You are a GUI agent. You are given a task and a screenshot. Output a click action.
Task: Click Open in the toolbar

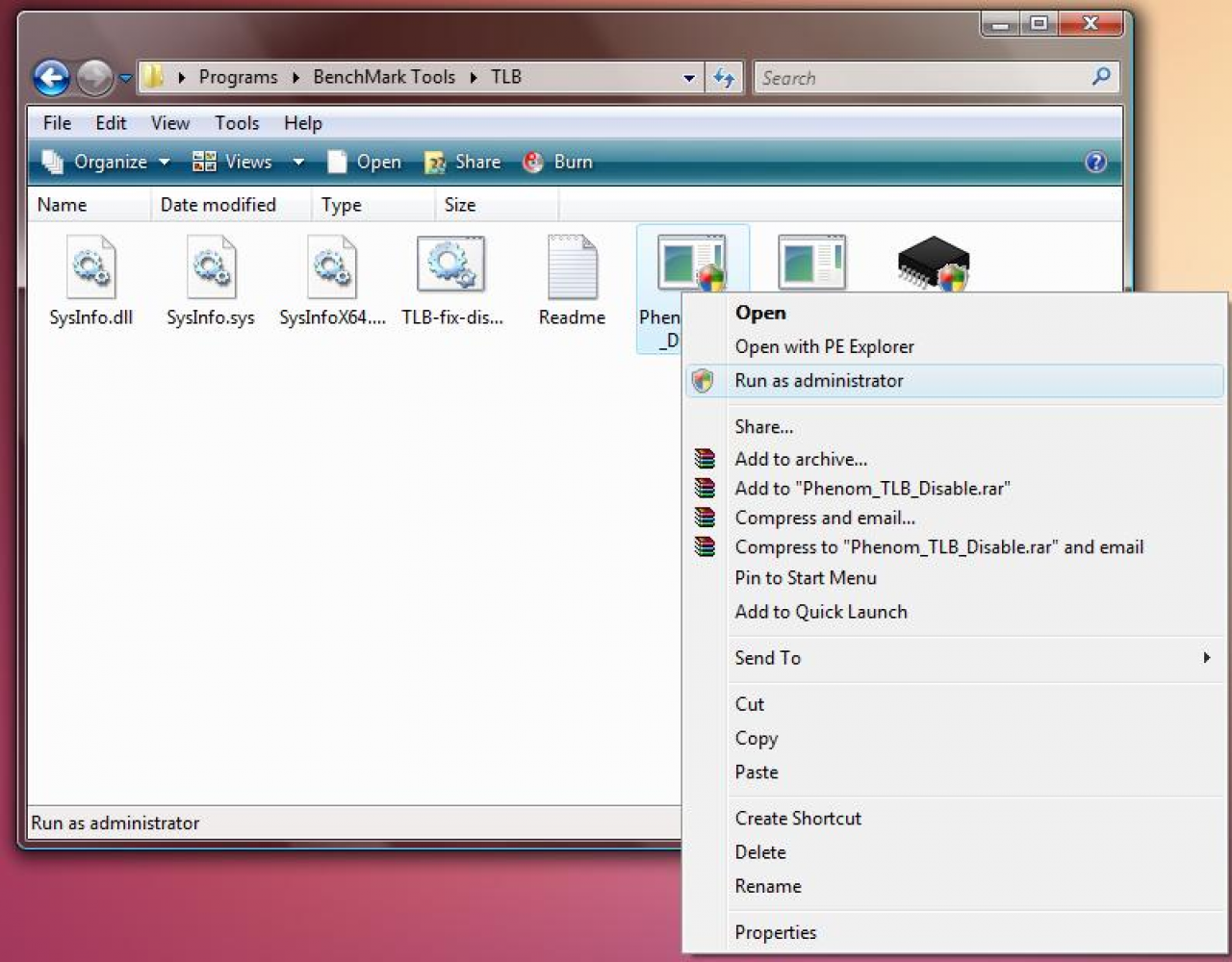[x=364, y=162]
